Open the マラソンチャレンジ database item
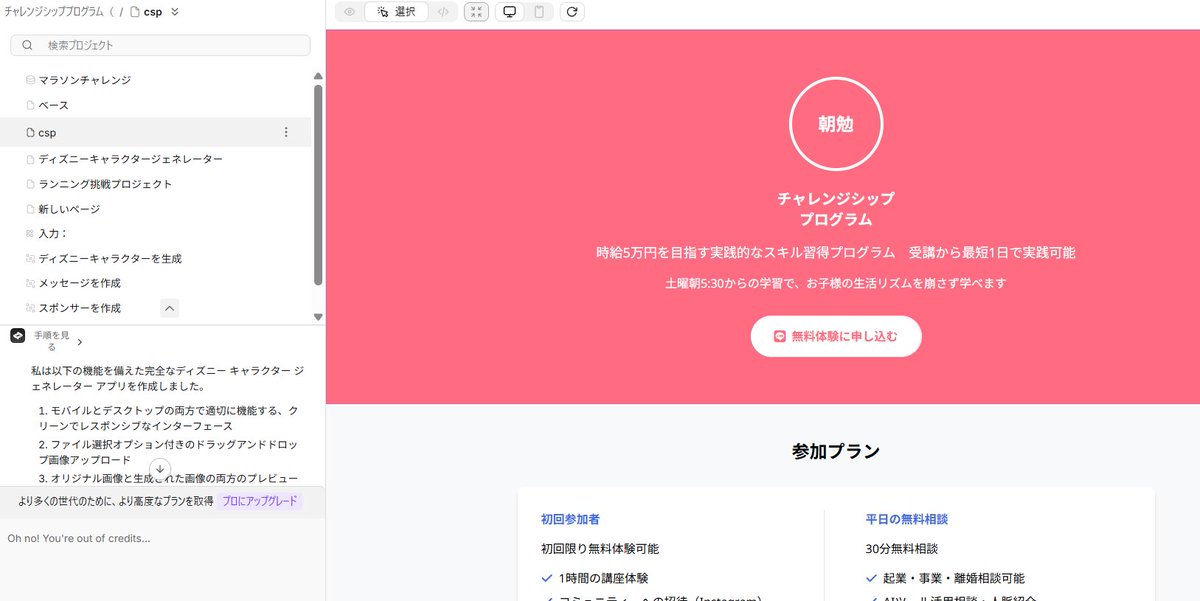This screenshot has height=601, width=1200. coord(84,80)
